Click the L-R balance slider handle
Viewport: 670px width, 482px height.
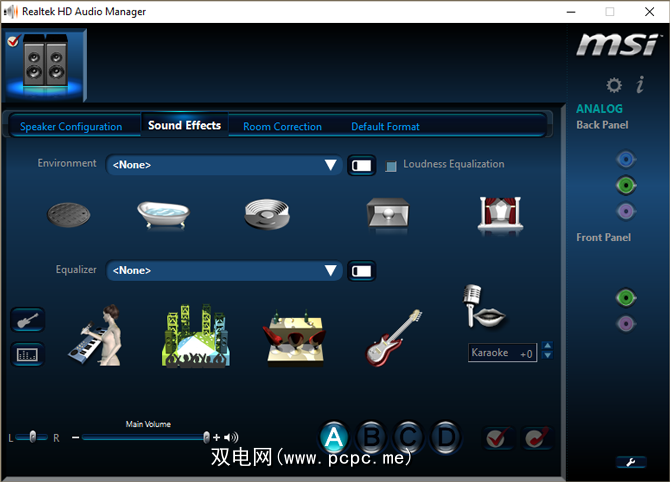[33, 437]
